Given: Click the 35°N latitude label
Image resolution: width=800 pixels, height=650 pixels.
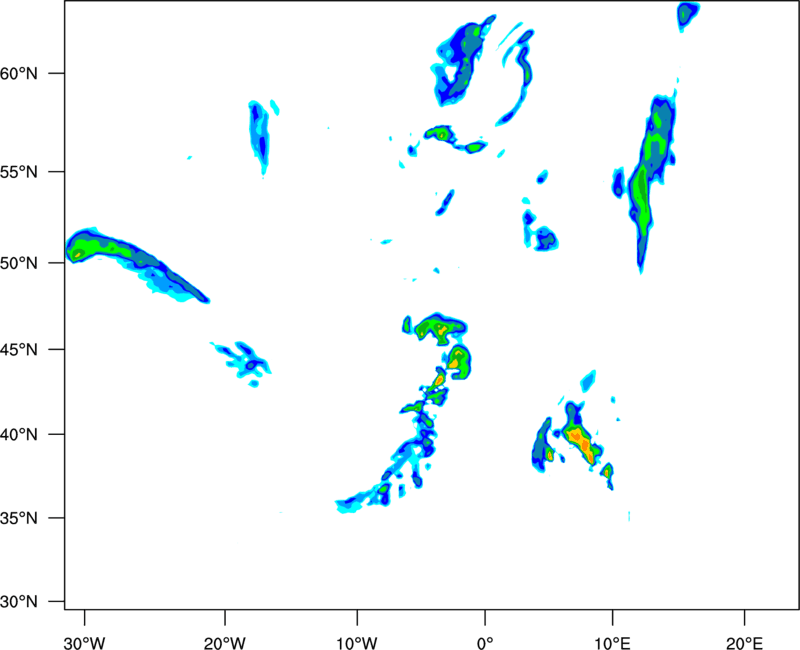Looking at the screenshot, I should 19,518.
